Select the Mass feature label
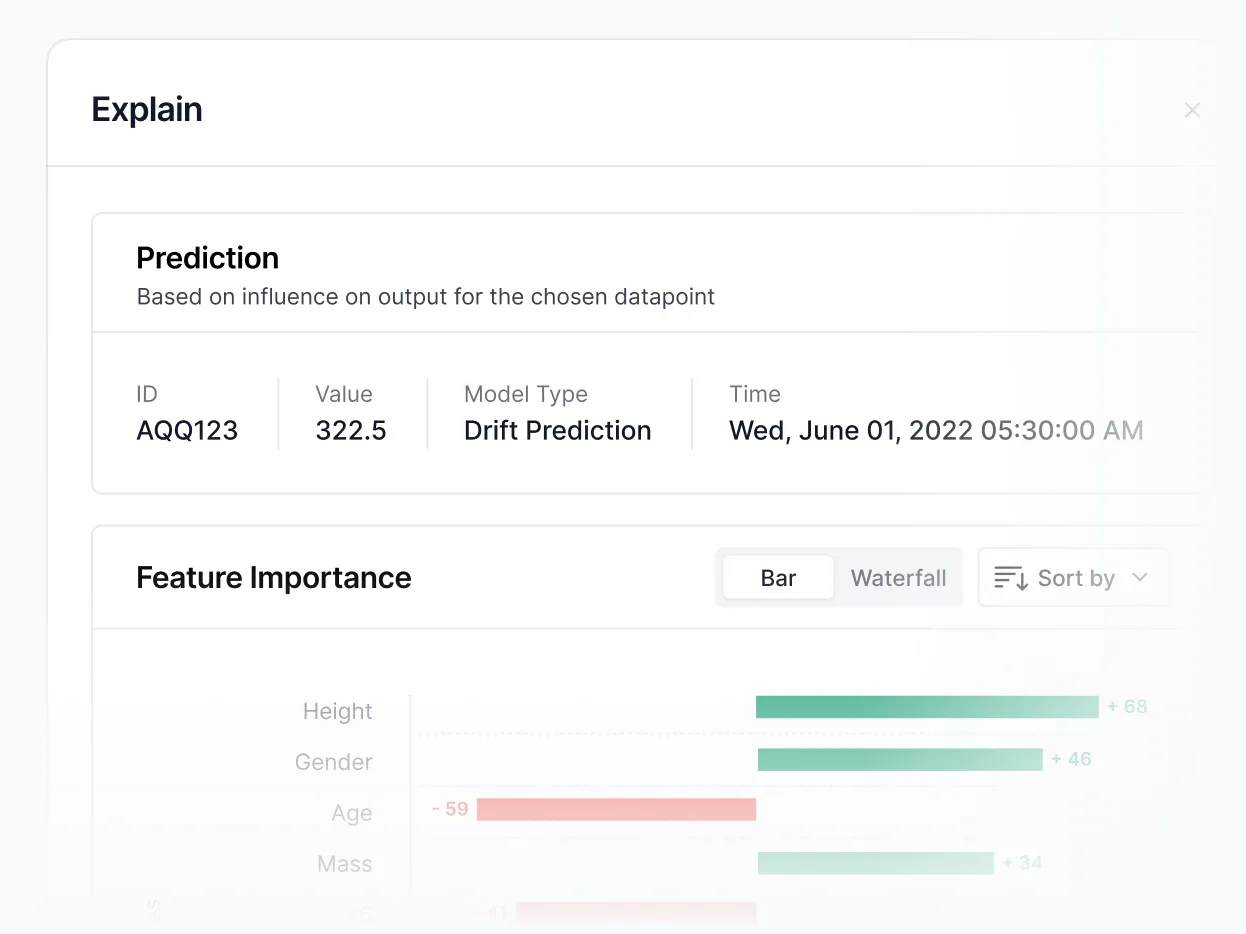Screen dimensions: 1246x934 (x=344, y=864)
